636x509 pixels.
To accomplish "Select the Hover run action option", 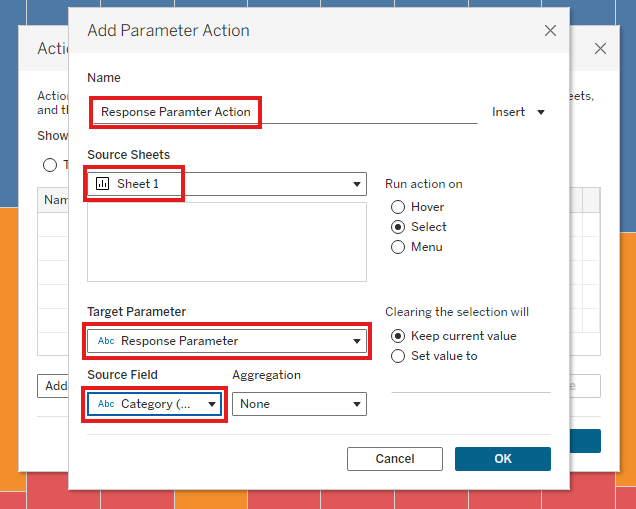I will [398, 207].
